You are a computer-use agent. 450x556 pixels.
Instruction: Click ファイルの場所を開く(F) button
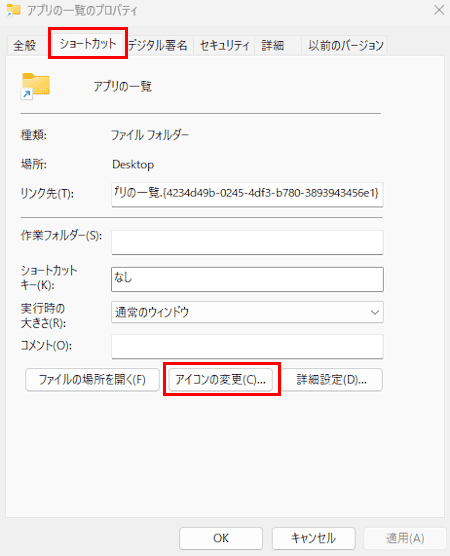tap(92, 380)
